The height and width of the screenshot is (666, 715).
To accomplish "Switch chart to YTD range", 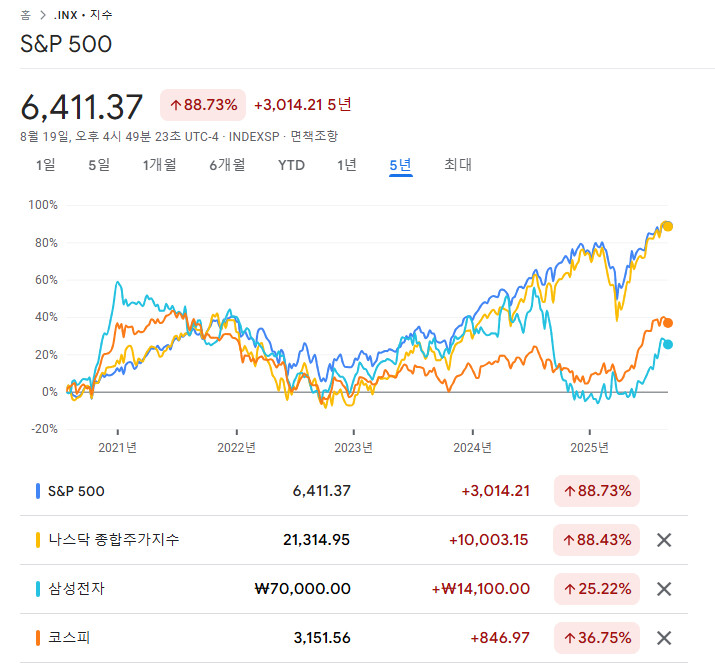I will point(291,165).
